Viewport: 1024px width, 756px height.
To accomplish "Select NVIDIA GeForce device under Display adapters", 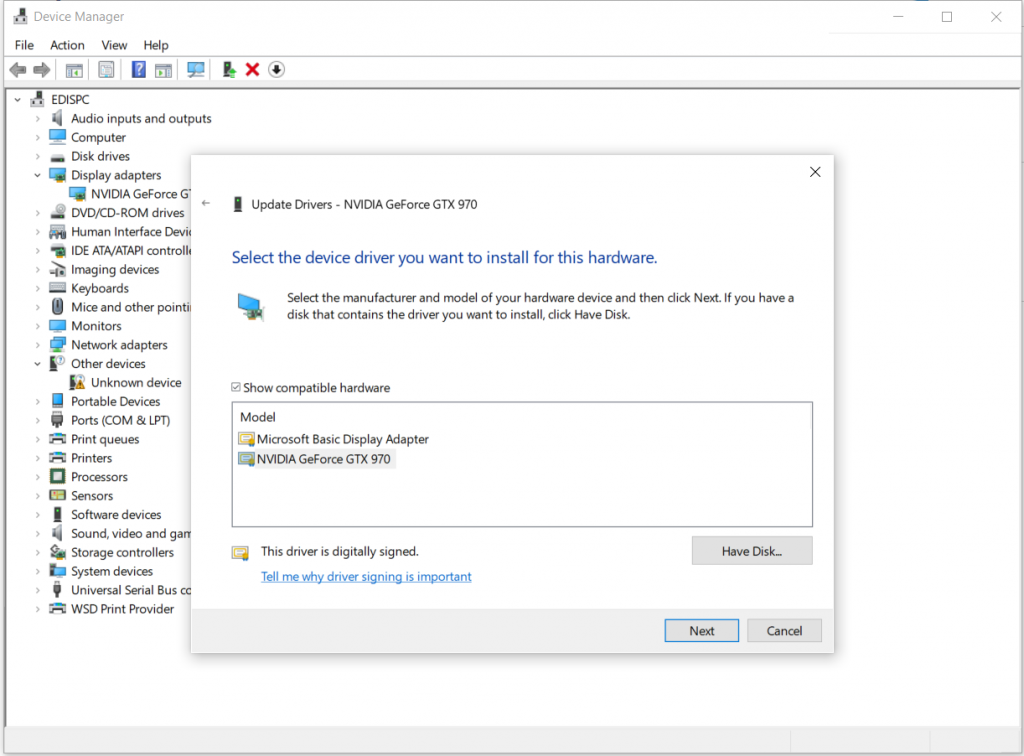I will click(140, 194).
